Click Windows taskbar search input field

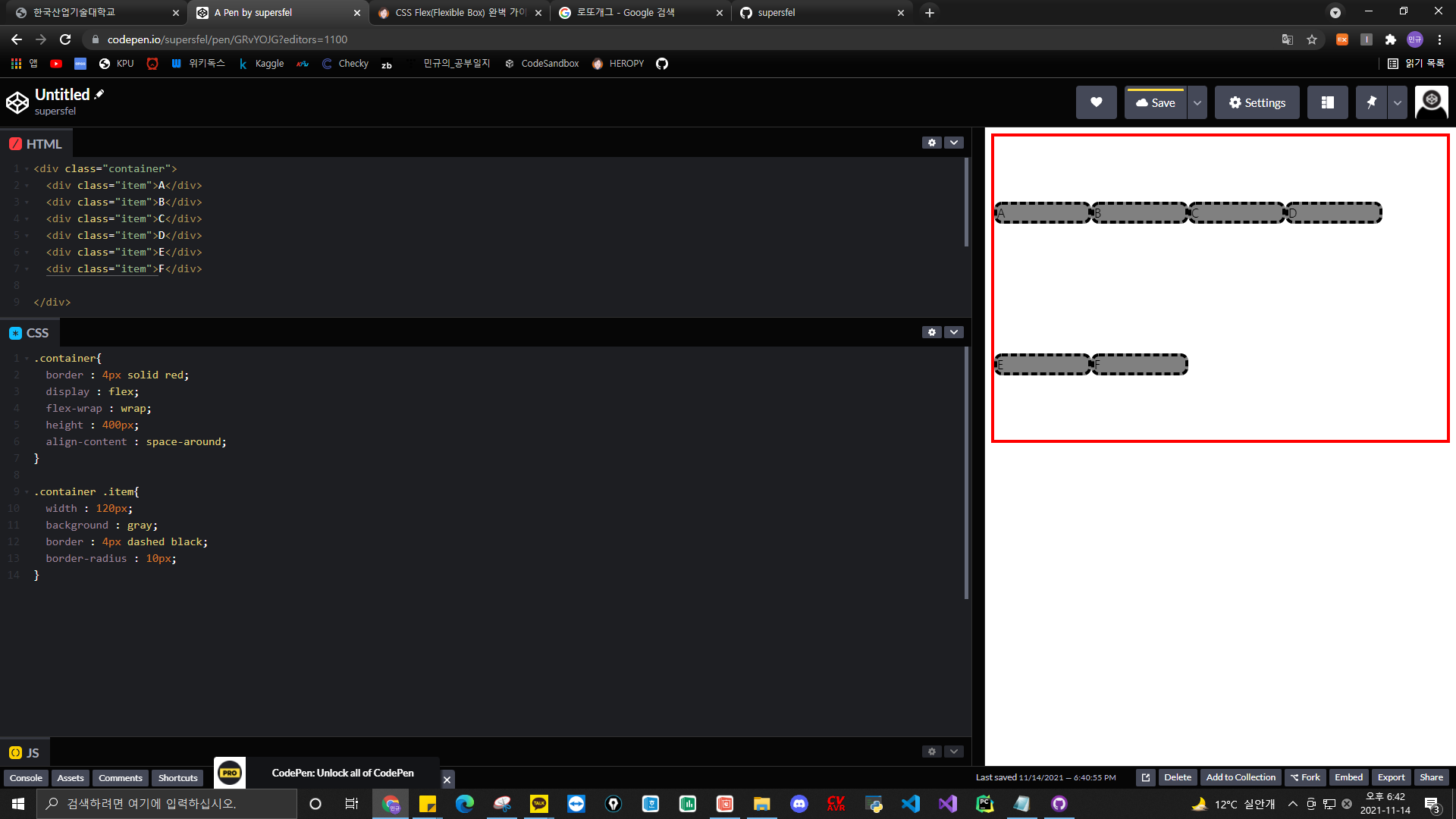coord(167,804)
